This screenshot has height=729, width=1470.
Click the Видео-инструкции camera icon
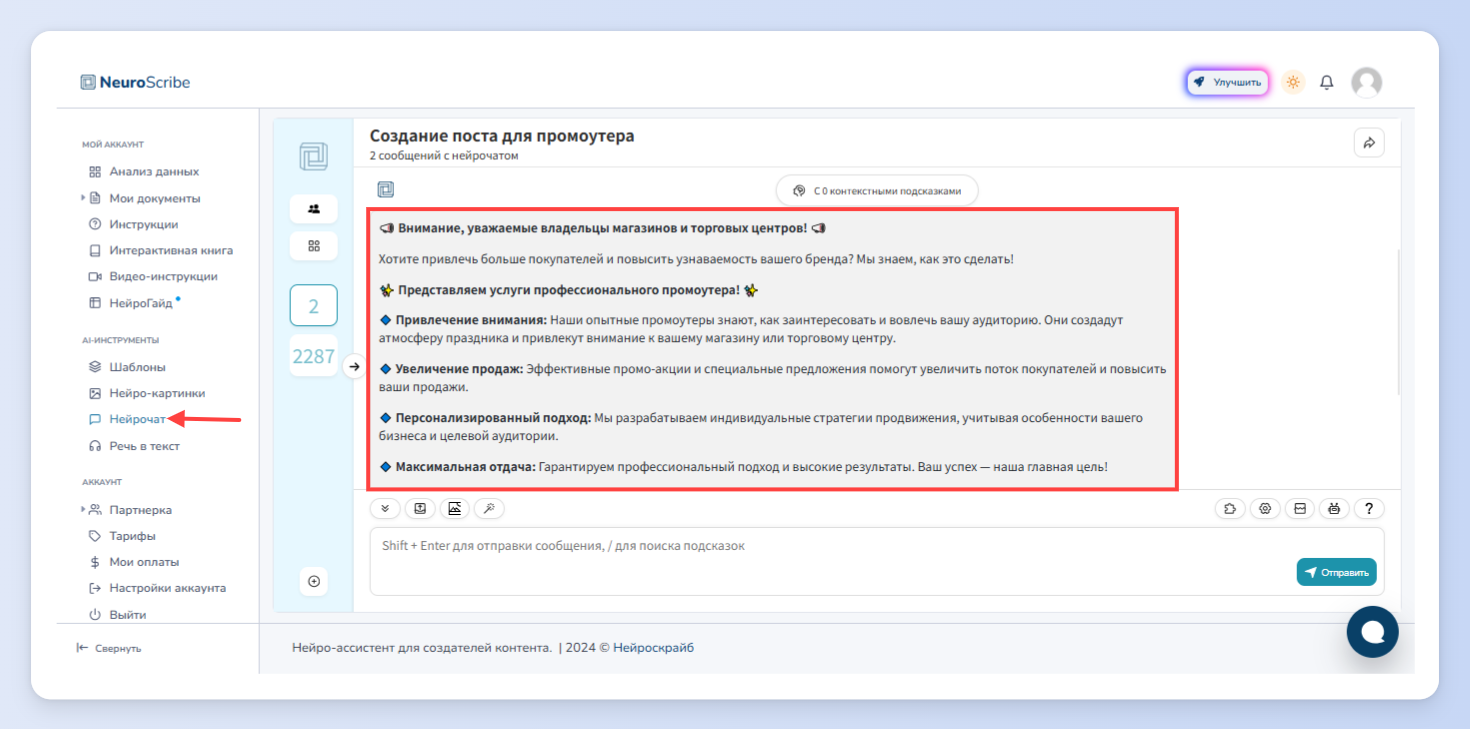95,276
